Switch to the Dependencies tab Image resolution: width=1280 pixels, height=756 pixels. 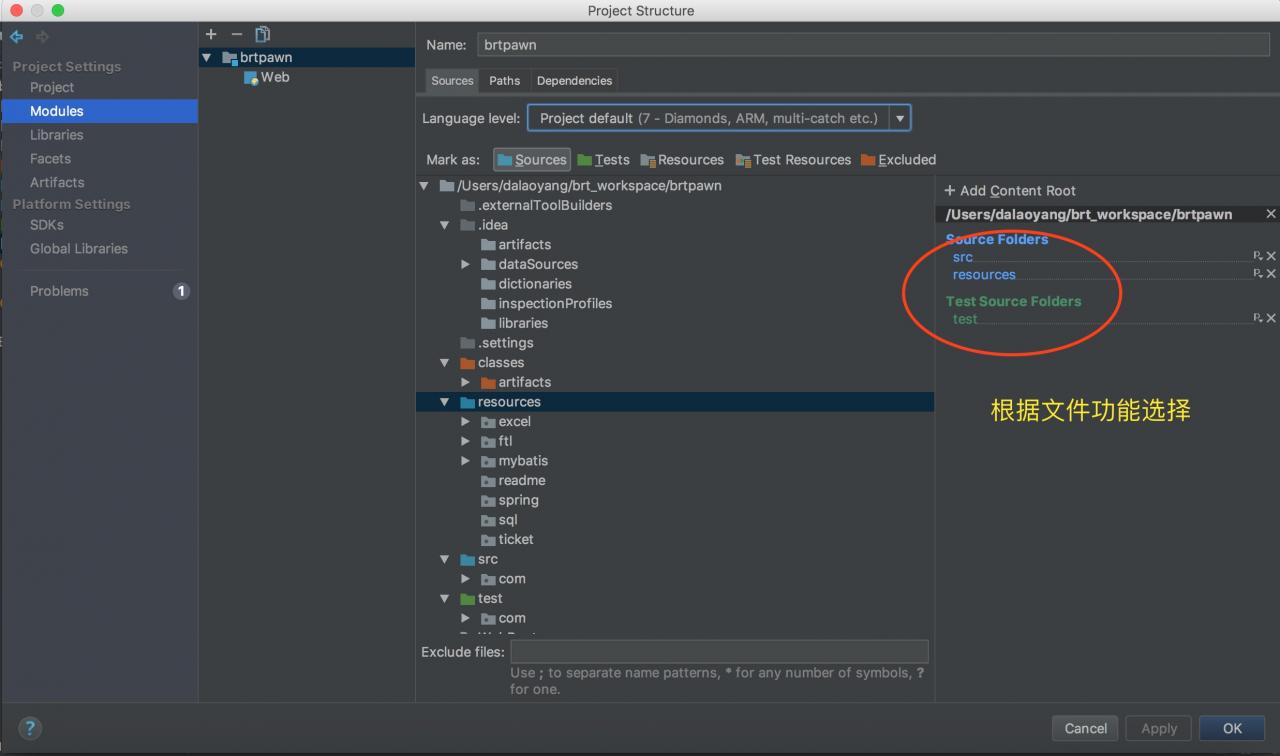click(574, 81)
